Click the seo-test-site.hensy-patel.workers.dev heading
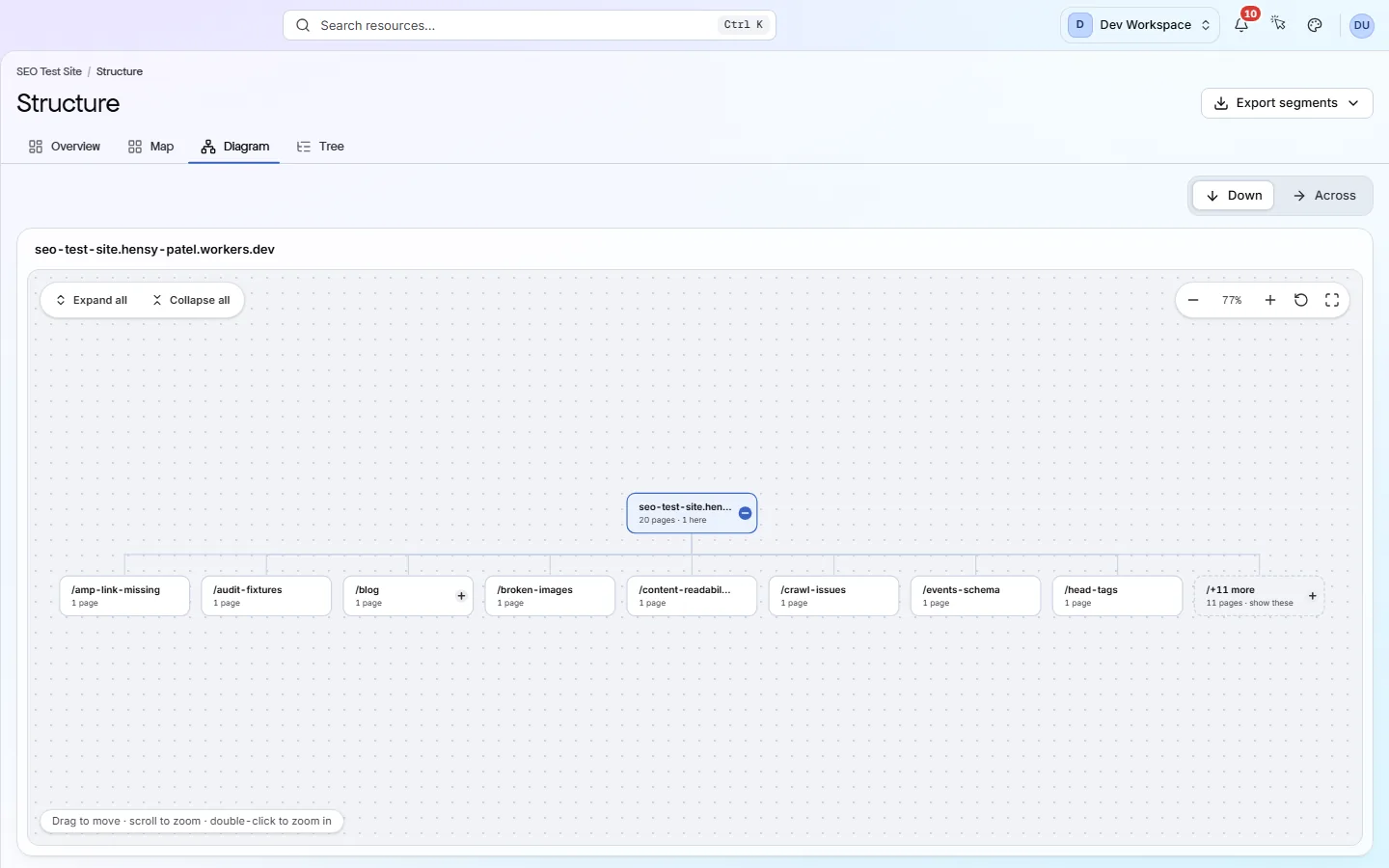 154,250
